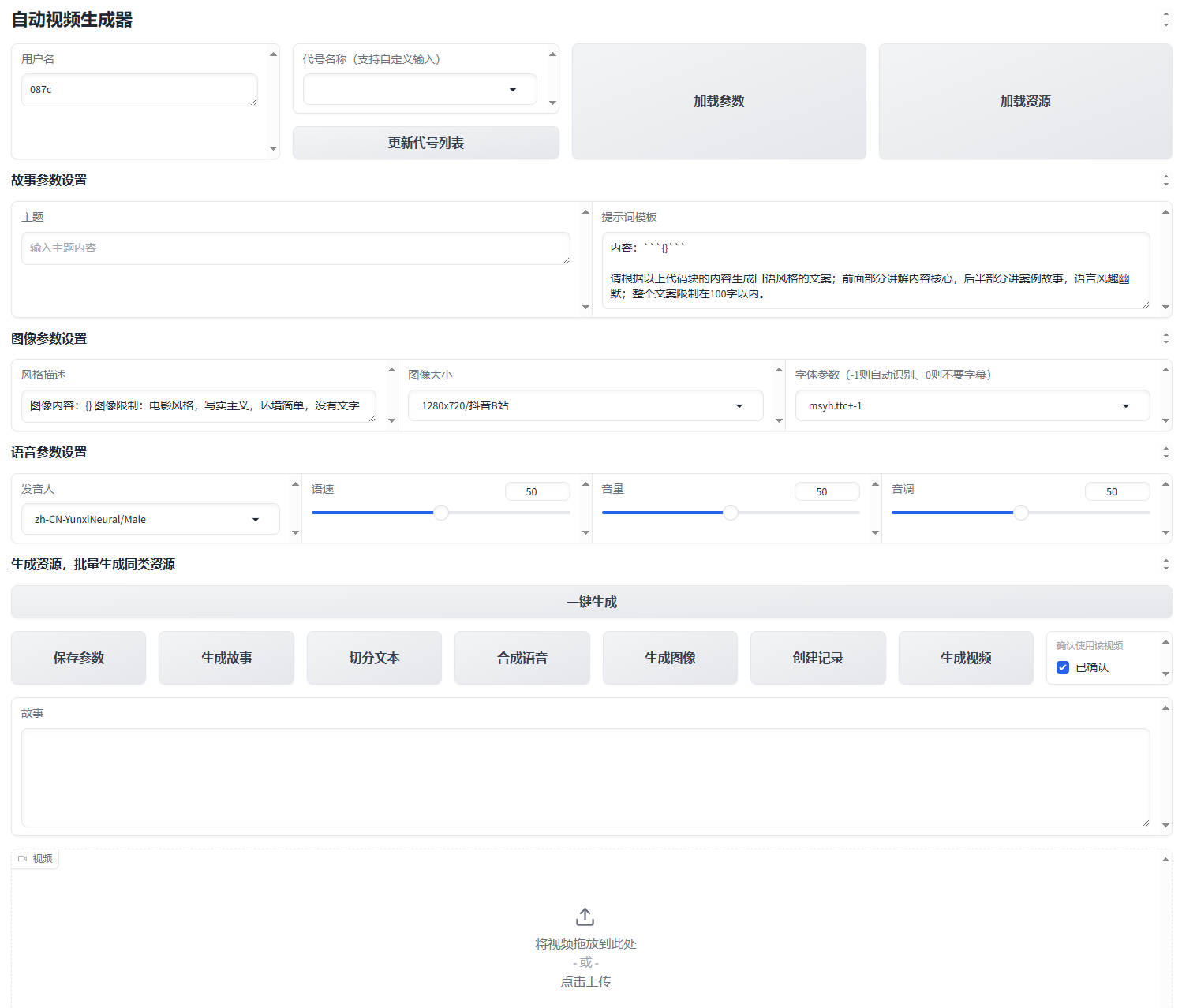
Task: Click the 切分文本 button
Action: 375,658
